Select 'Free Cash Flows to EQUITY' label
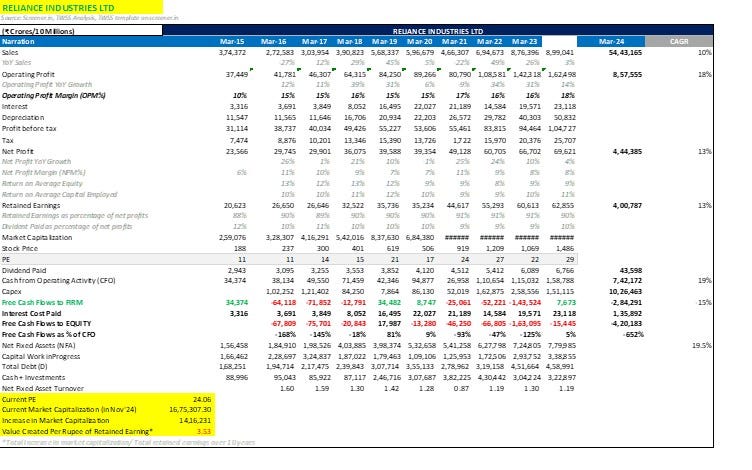 (47, 324)
